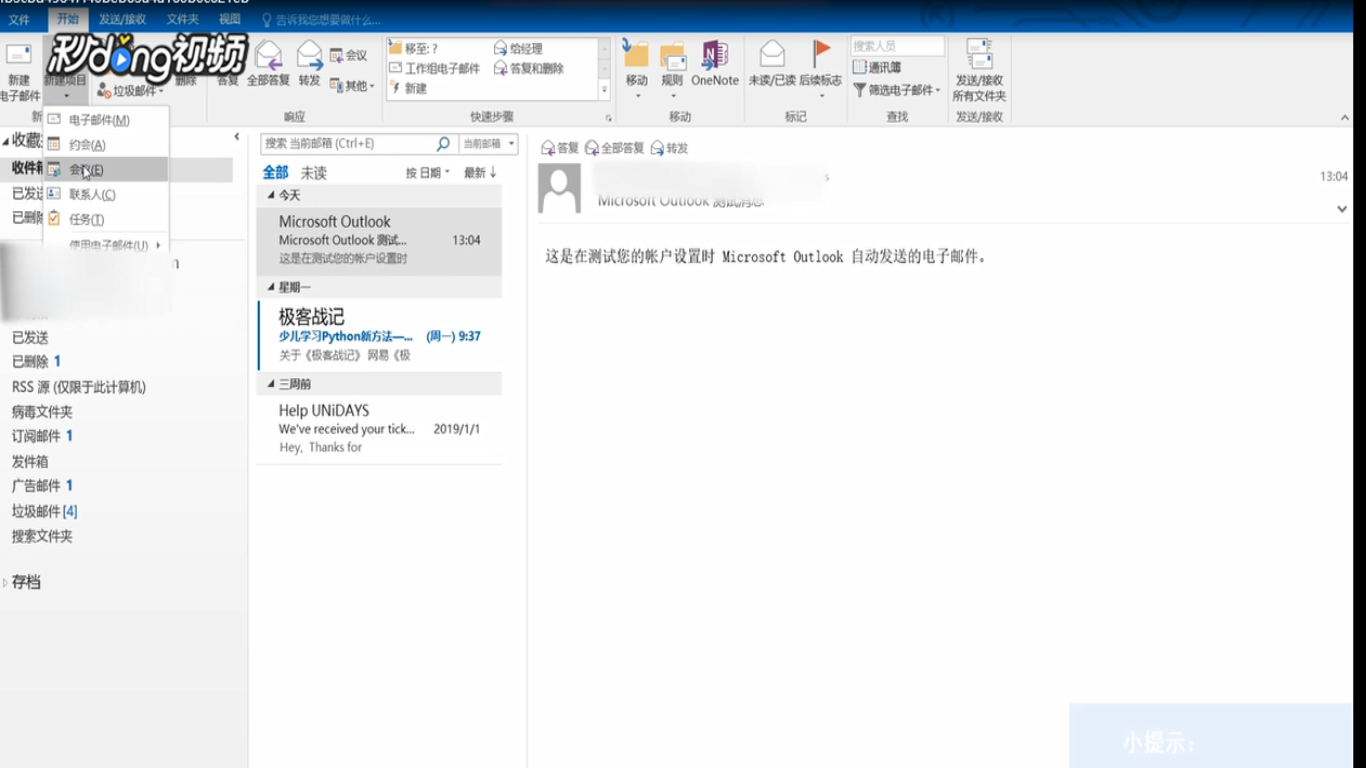Click the search magnifier icon
Viewport: 1366px width, 768px height.
tap(444, 144)
